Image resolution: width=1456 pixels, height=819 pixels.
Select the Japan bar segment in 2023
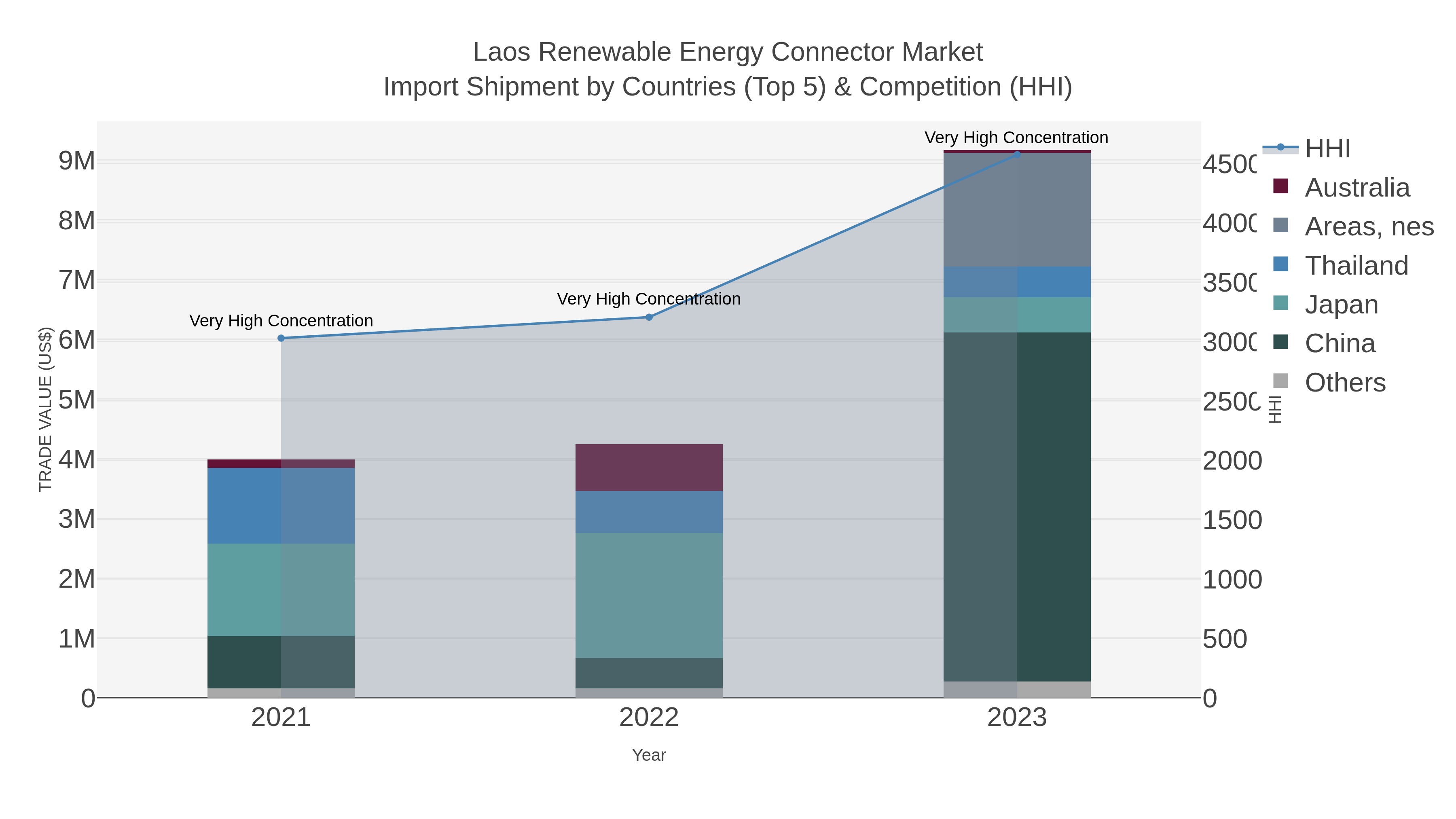pyautogui.click(x=1017, y=315)
